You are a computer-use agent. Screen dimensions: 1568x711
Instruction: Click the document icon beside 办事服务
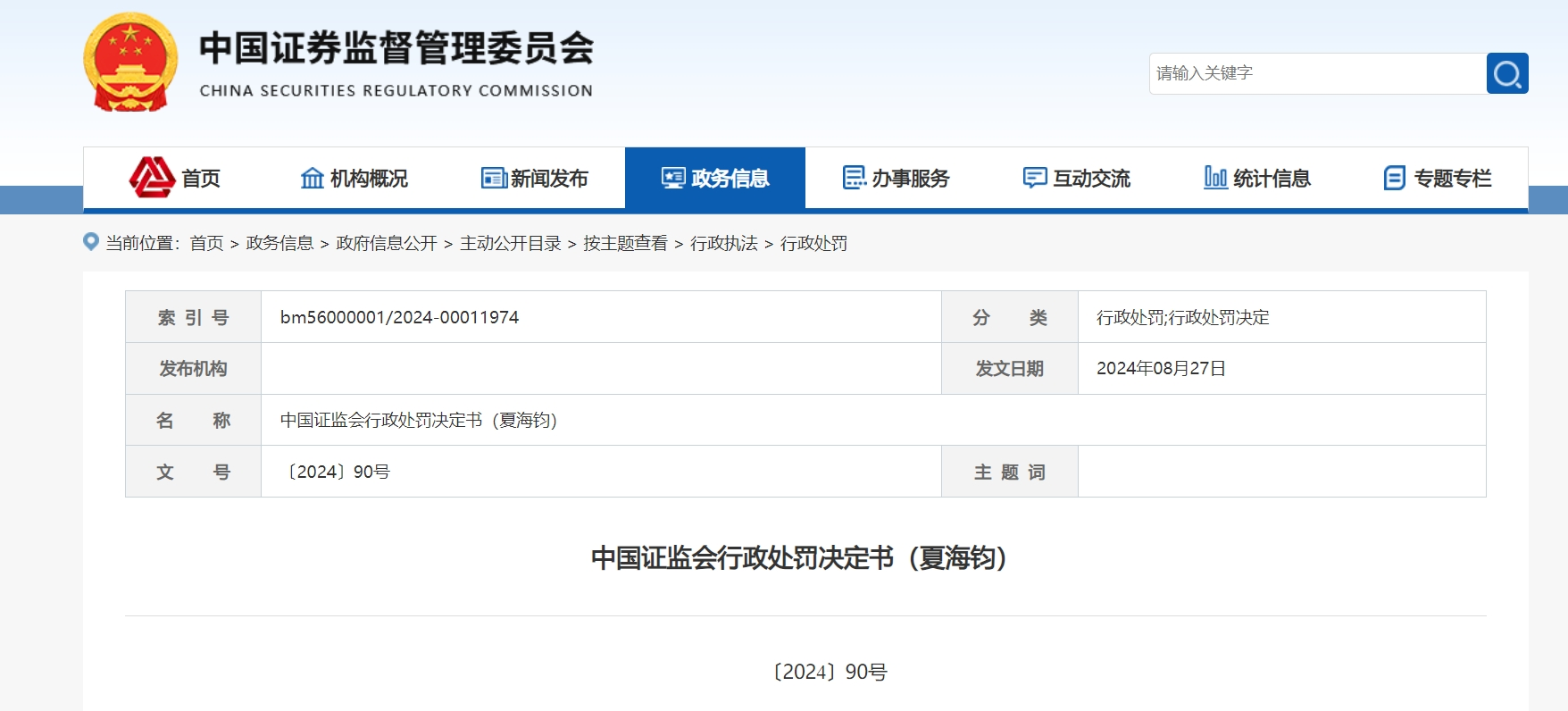pos(855,178)
